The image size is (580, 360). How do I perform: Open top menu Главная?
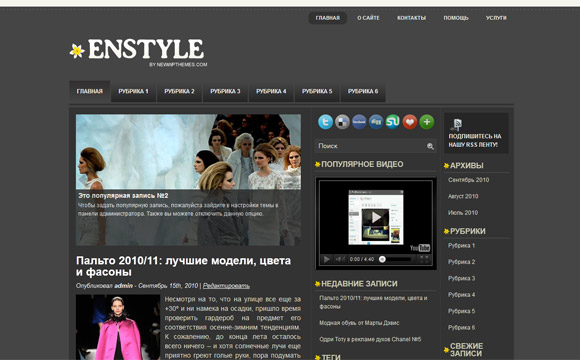tap(328, 18)
